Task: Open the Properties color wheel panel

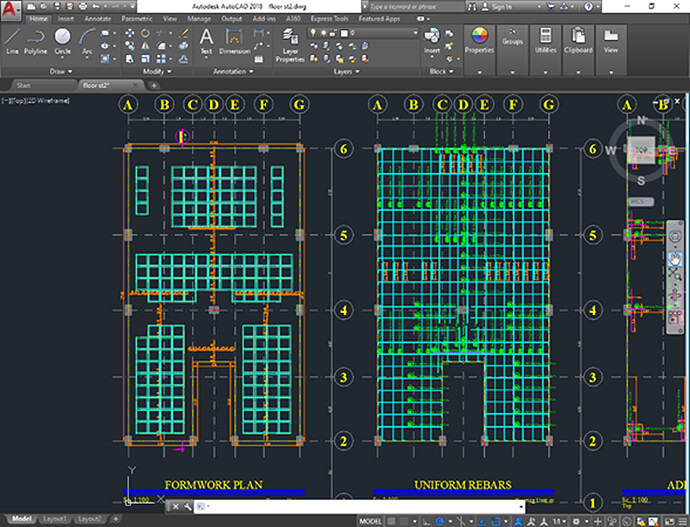Action: [479, 38]
